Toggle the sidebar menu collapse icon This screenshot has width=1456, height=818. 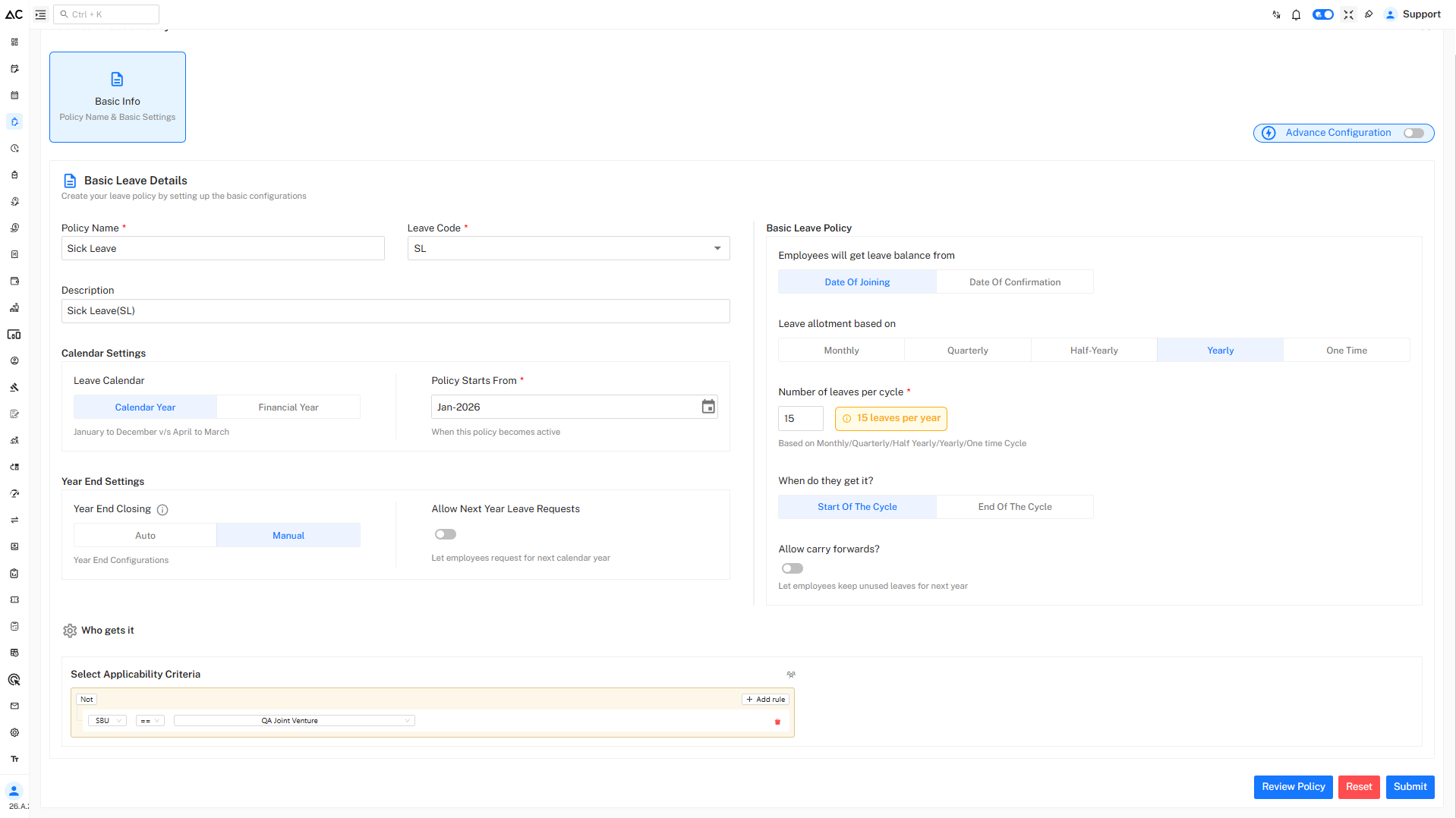[x=41, y=14]
